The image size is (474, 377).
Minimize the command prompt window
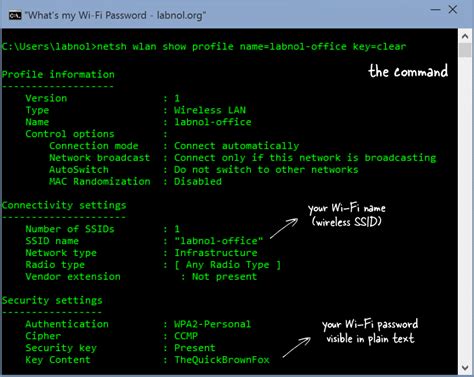point(436,10)
